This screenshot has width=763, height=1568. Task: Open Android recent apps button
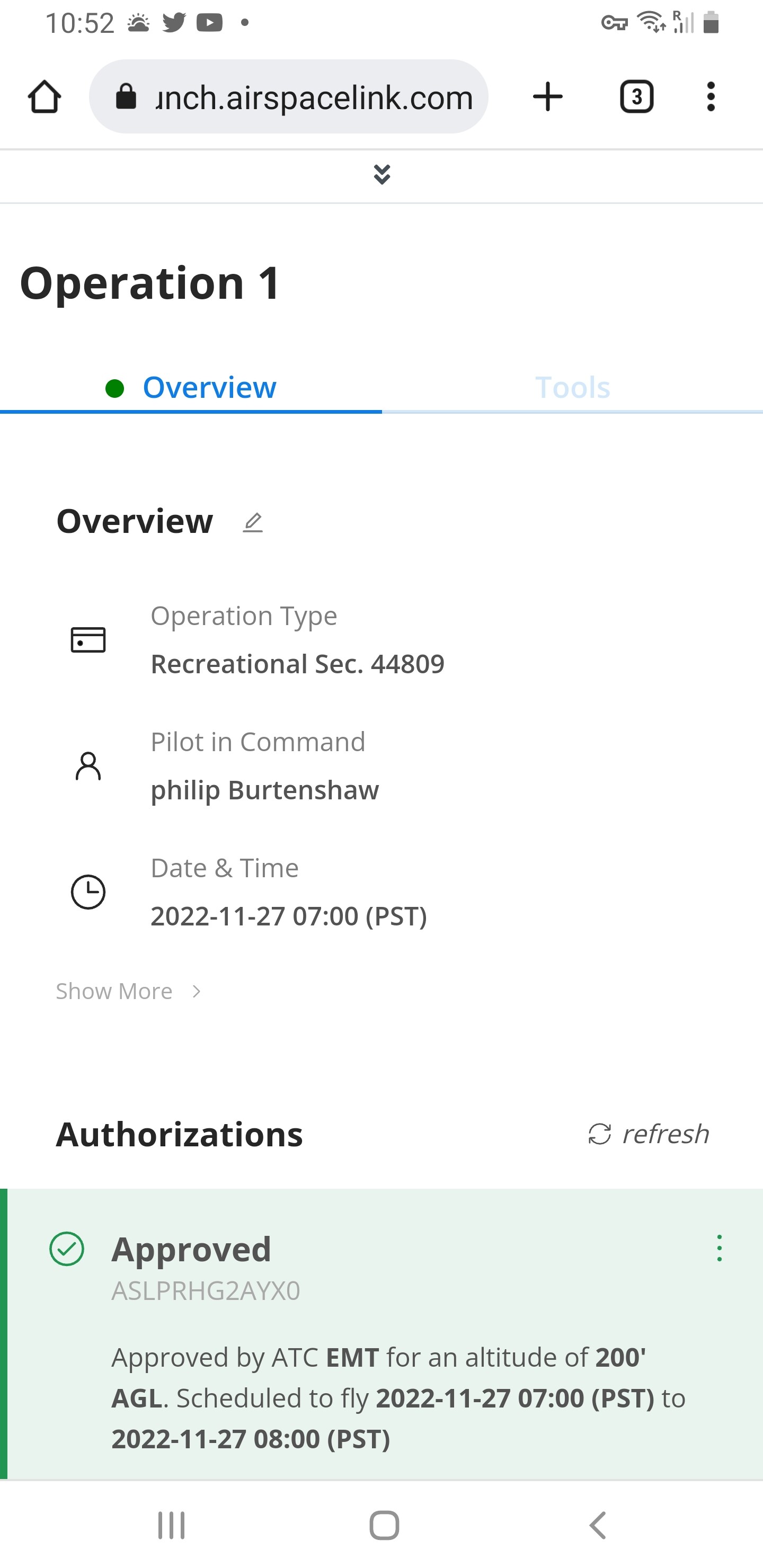(x=171, y=1526)
